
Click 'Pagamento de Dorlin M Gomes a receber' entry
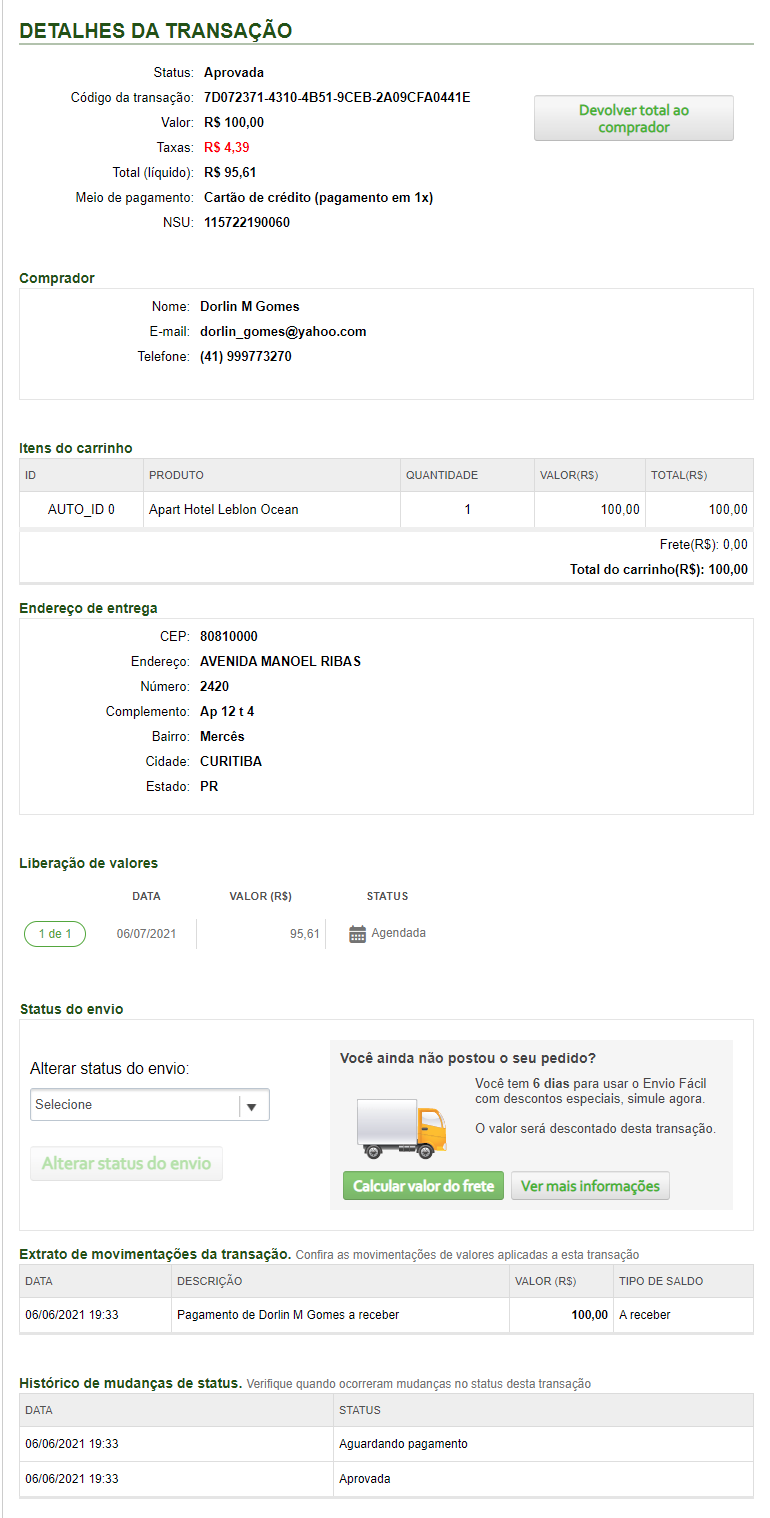288,1315
